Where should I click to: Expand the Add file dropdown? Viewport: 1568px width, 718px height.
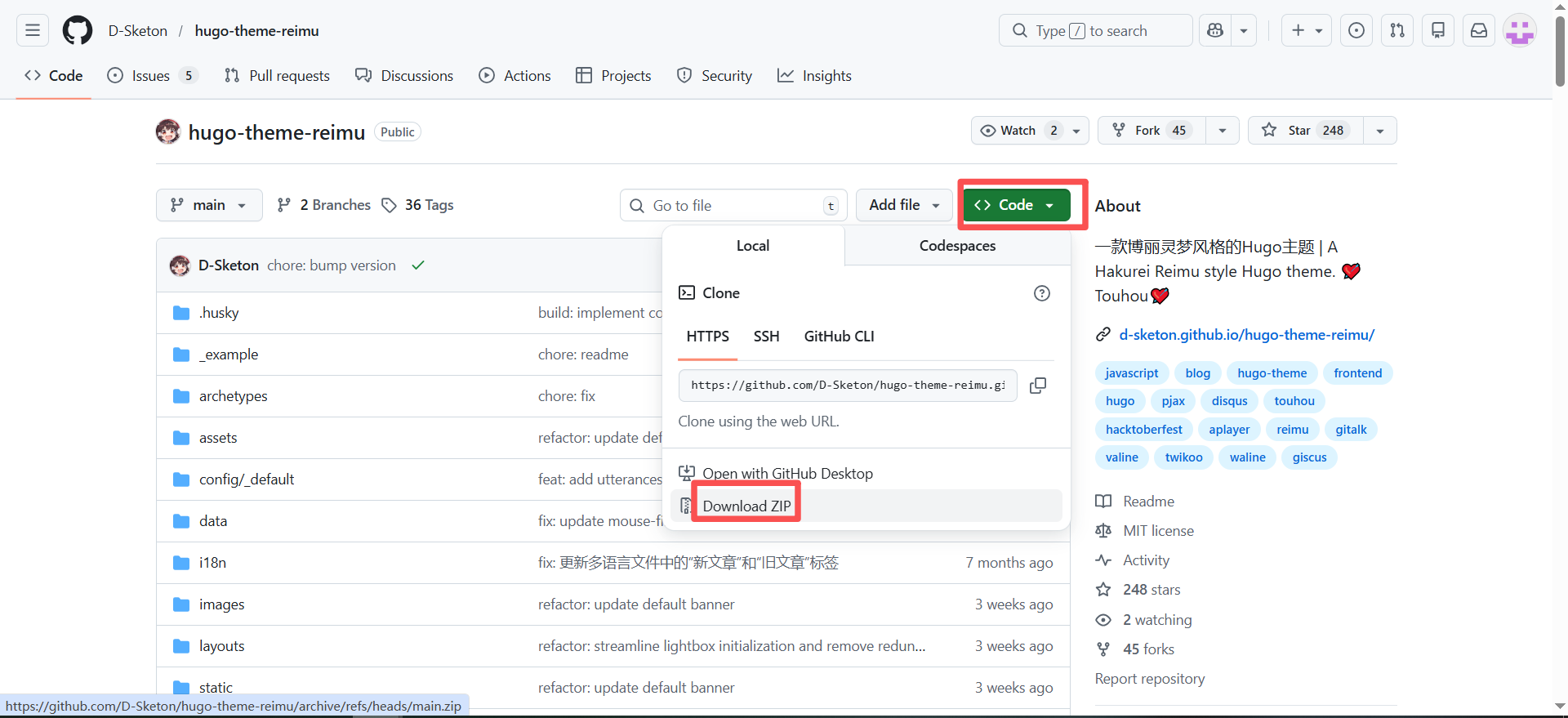coord(904,205)
